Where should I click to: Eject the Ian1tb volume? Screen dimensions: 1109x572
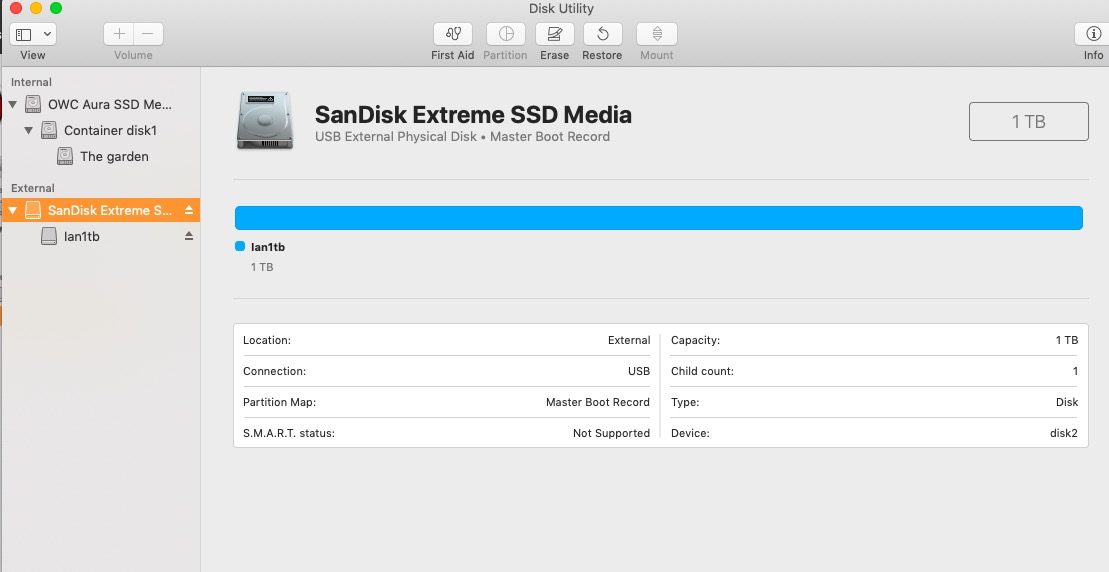[189, 236]
